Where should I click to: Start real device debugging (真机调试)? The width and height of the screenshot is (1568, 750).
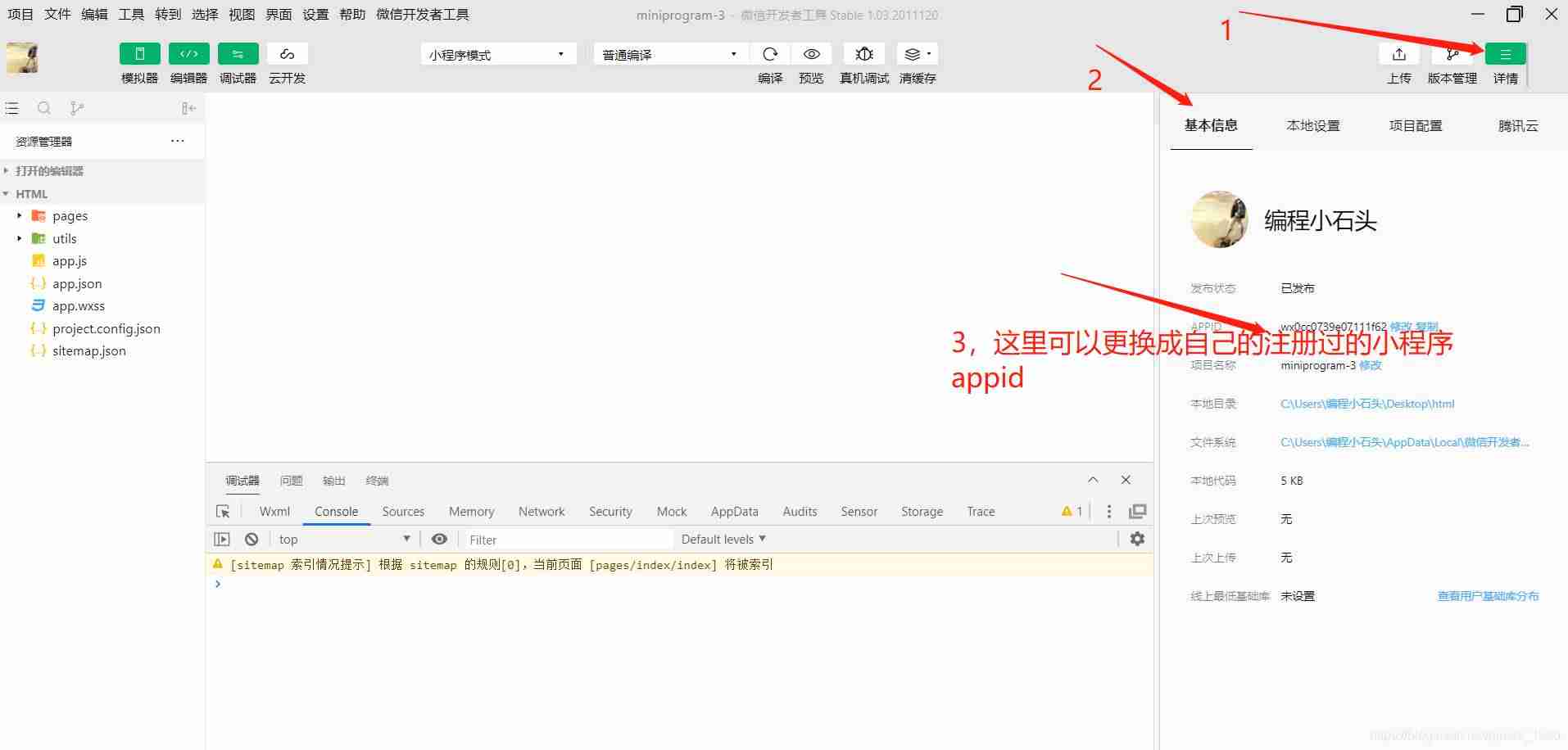[864, 54]
